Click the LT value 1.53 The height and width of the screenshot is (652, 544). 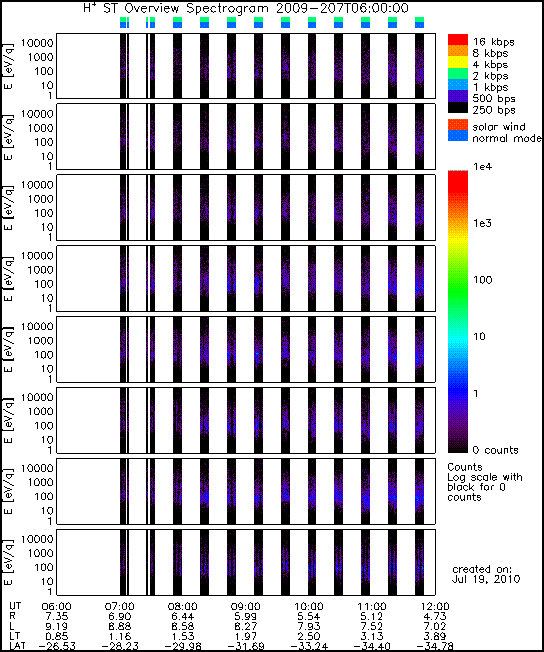tap(182, 637)
